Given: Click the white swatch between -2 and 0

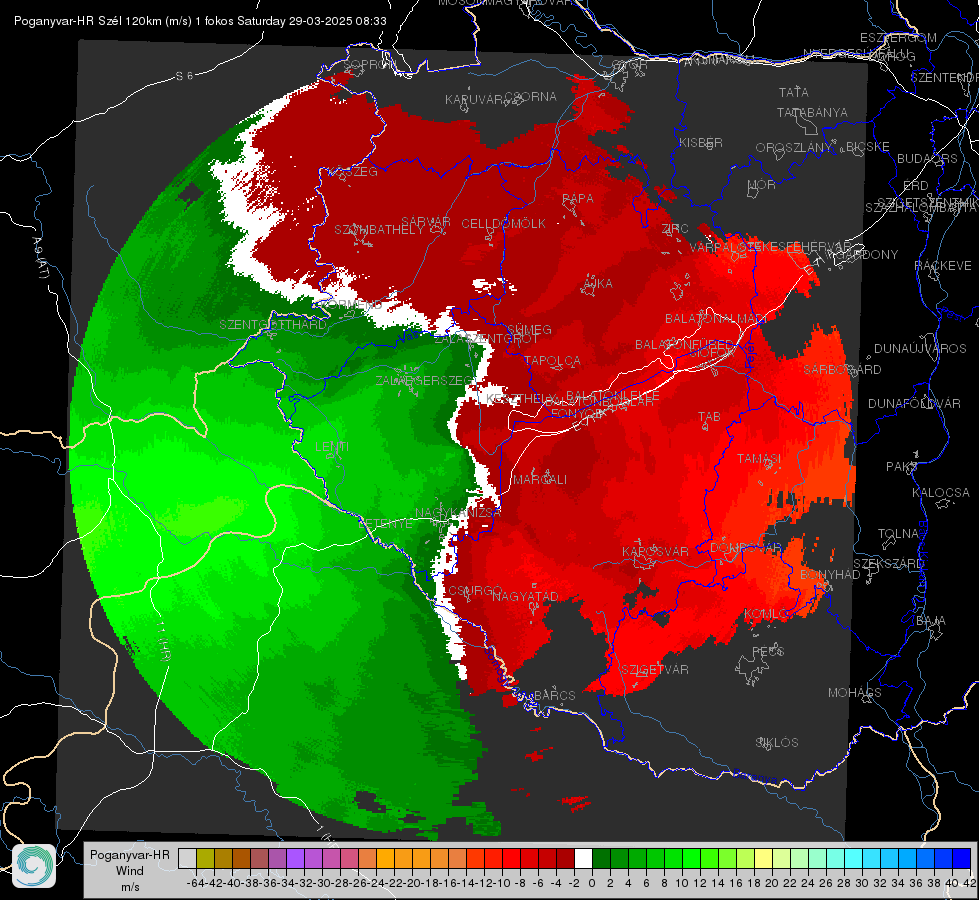Looking at the screenshot, I should [583, 859].
